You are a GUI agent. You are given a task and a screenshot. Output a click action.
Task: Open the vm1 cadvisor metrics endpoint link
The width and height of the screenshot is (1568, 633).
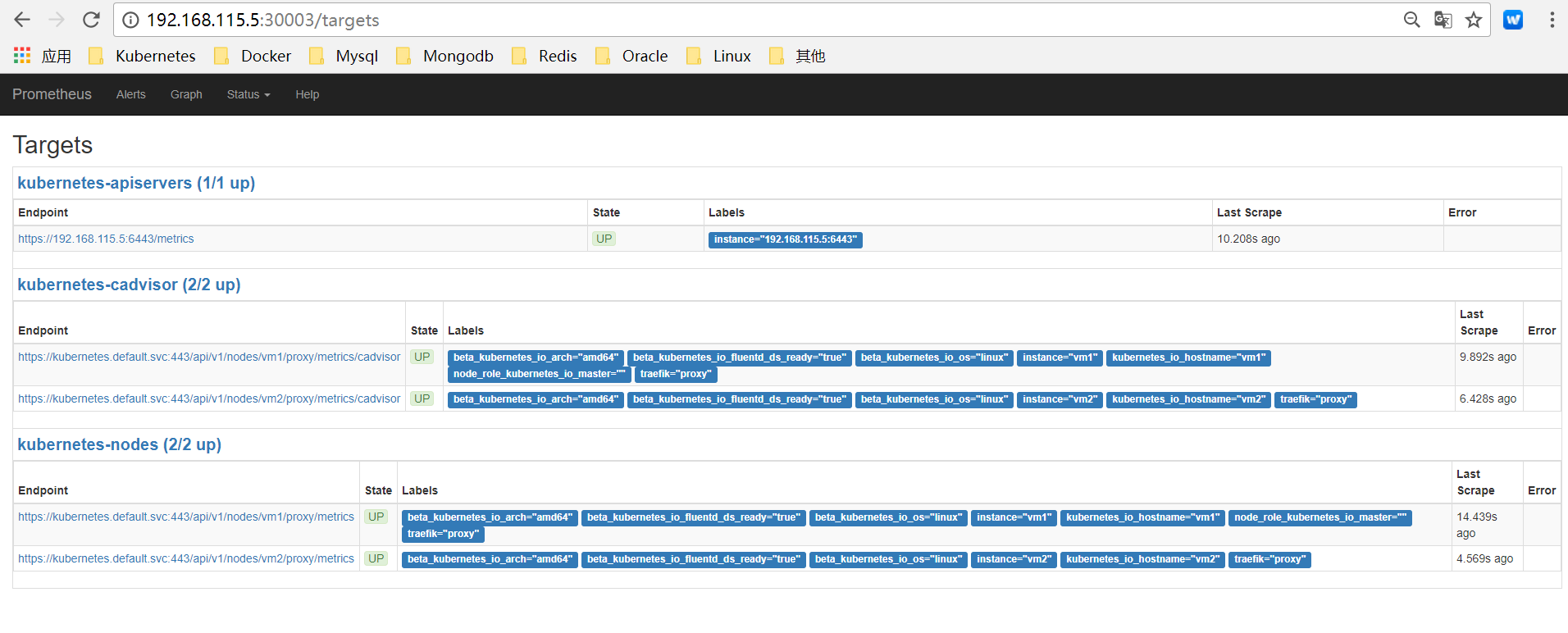[x=209, y=357]
